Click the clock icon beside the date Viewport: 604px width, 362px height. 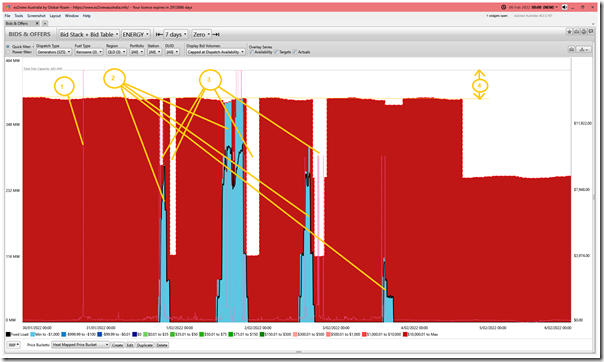point(503,7)
